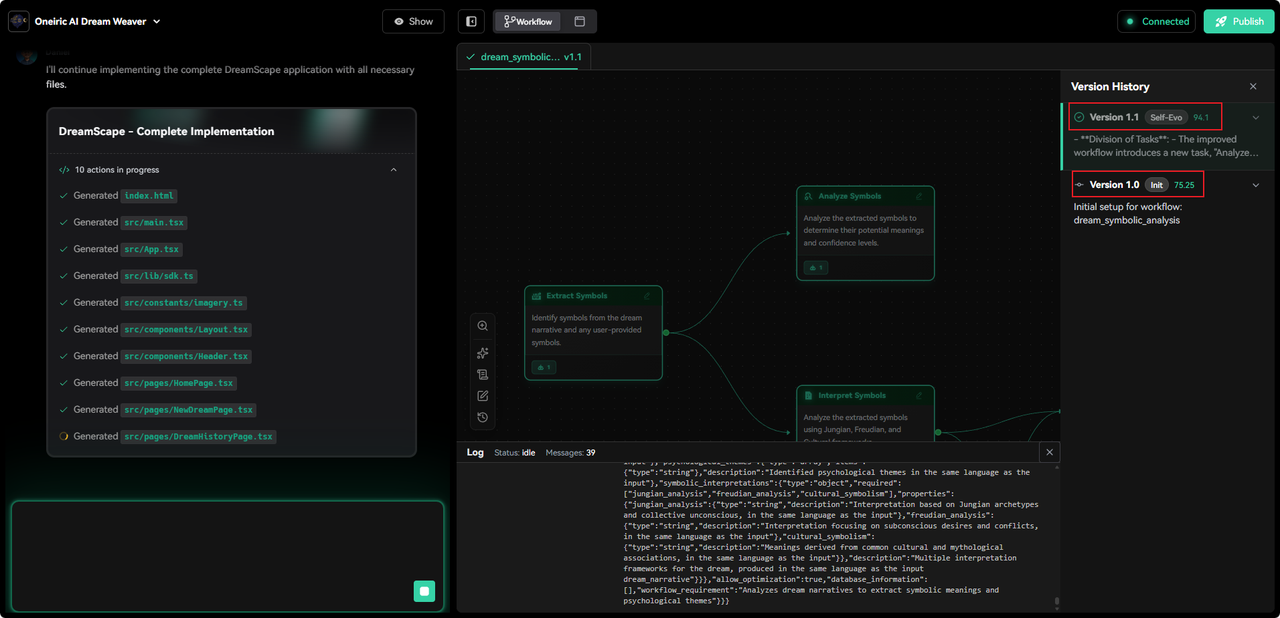This screenshot has width=1280, height=618.
Task: Toggle the sidebar panel collapse button
Action: [471, 21]
